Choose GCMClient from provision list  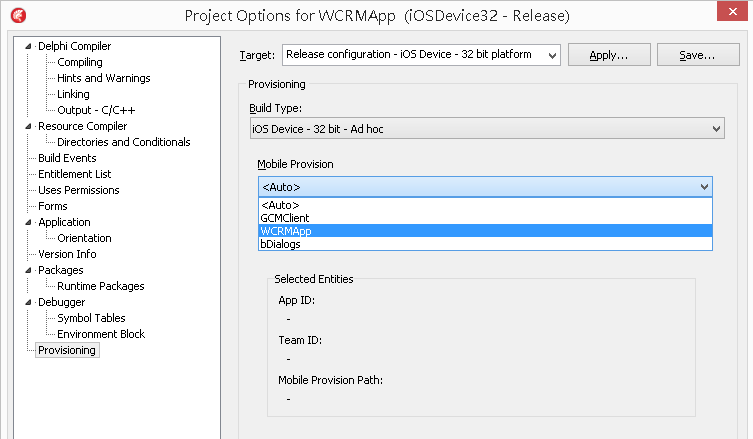coord(485,218)
